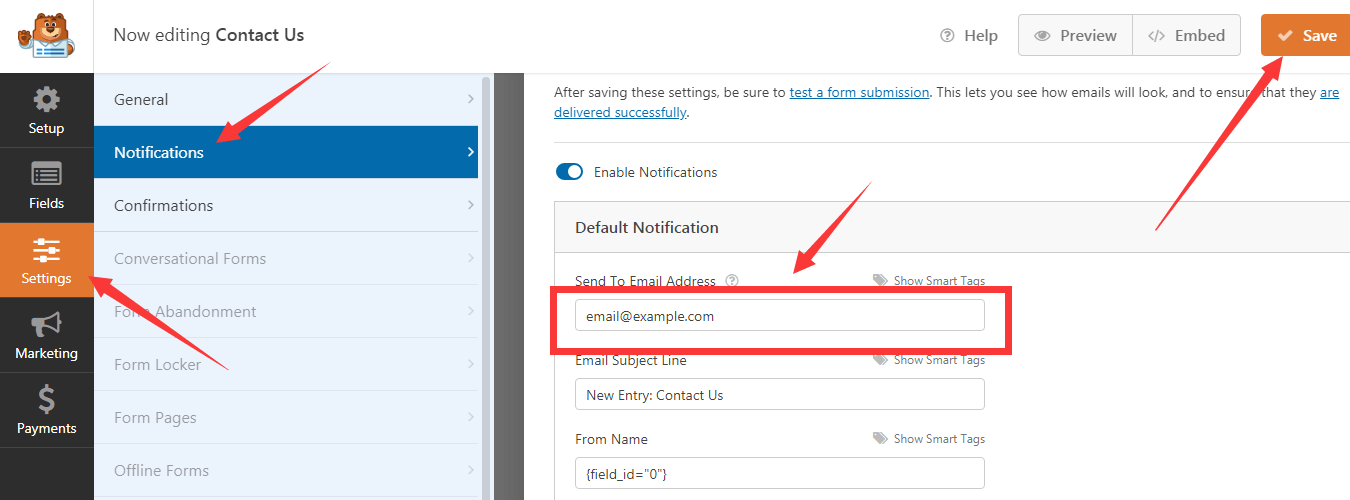The height and width of the screenshot is (500, 1350).
Task: Toggle the Enable Notifications switch
Action: tap(569, 172)
